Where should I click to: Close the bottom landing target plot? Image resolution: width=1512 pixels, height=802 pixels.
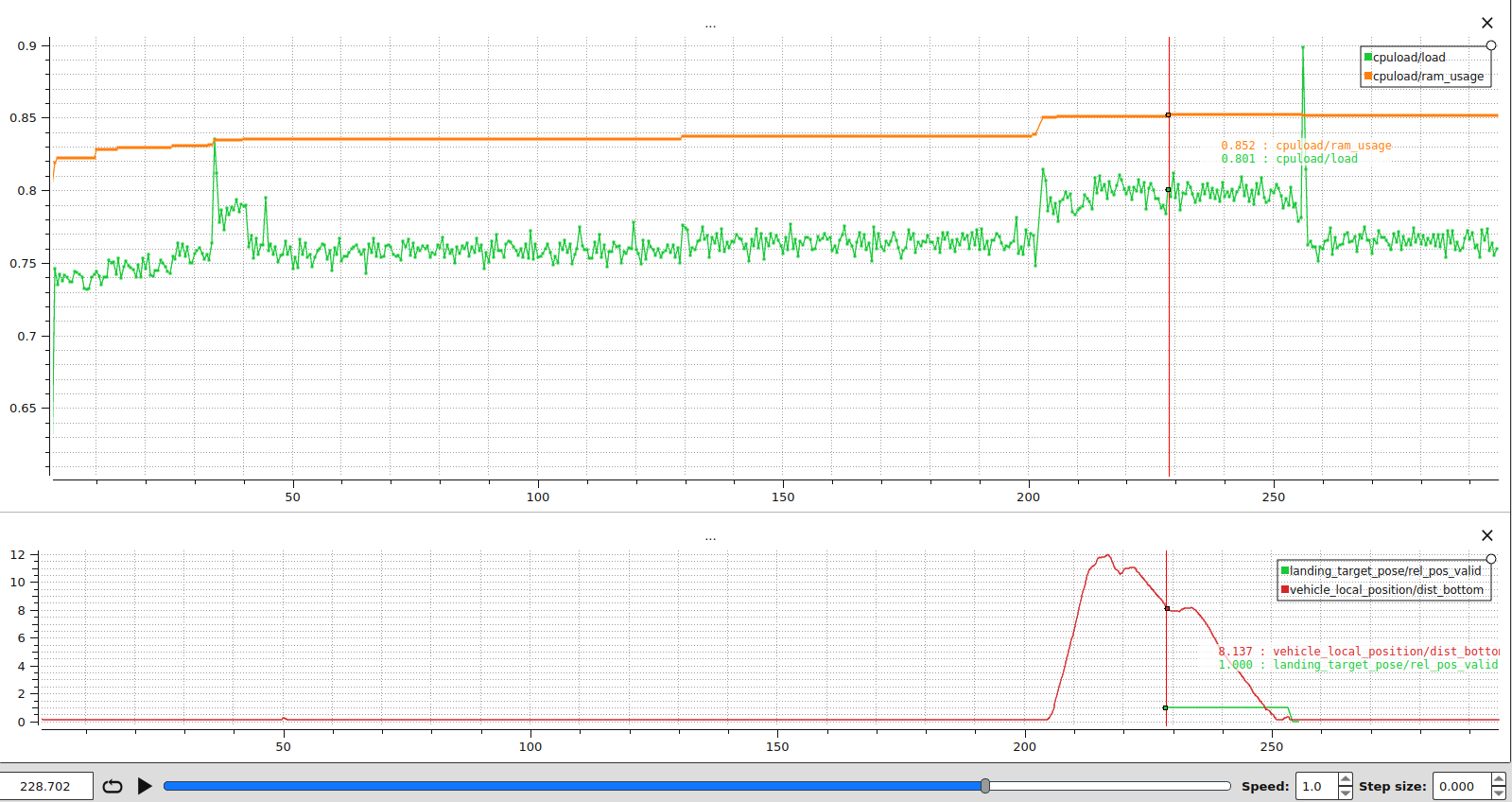click(x=1486, y=535)
